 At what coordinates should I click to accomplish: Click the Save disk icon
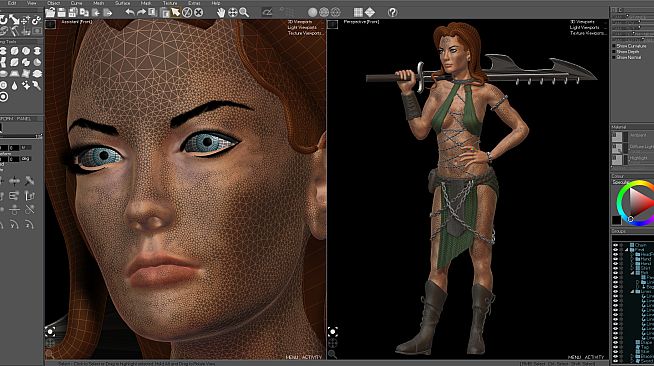[62, 13]
